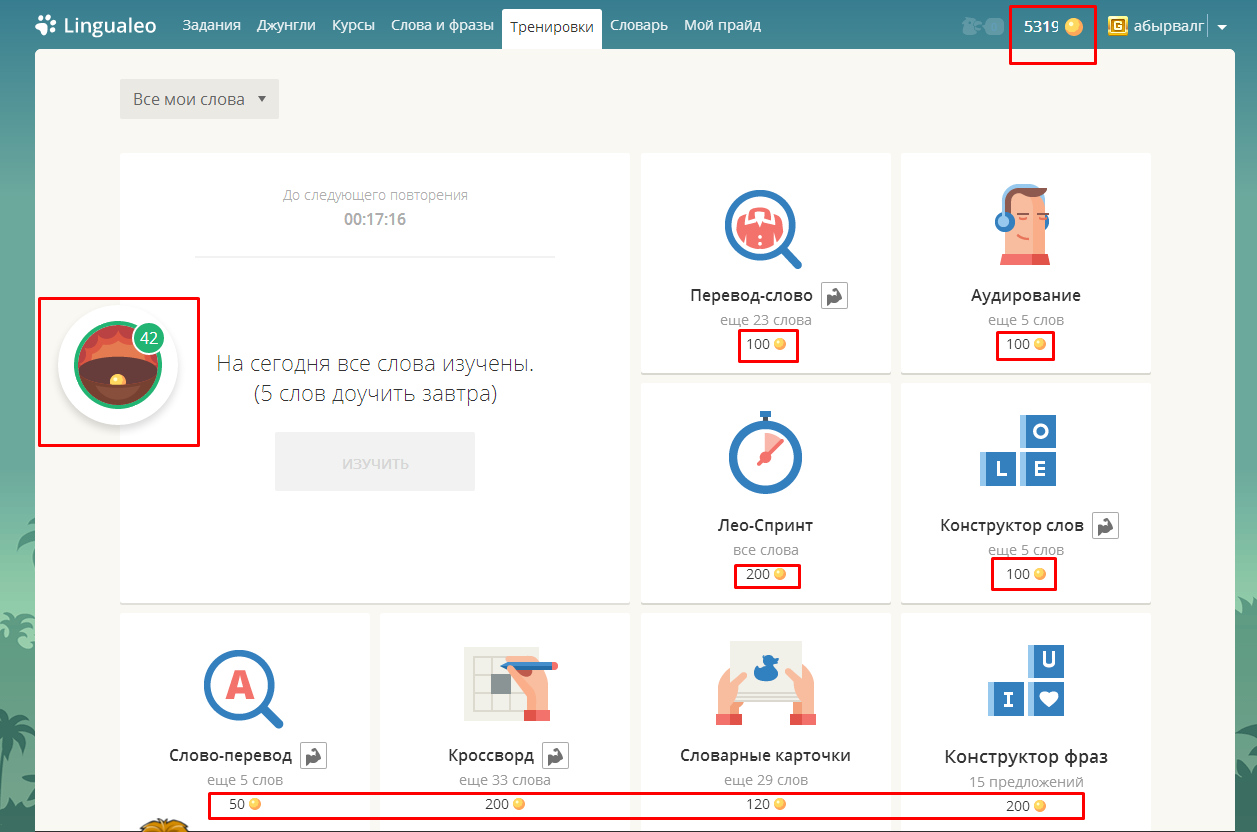Click the gold coin next to 5319
1257x832 pixels.
(1074, 27)
